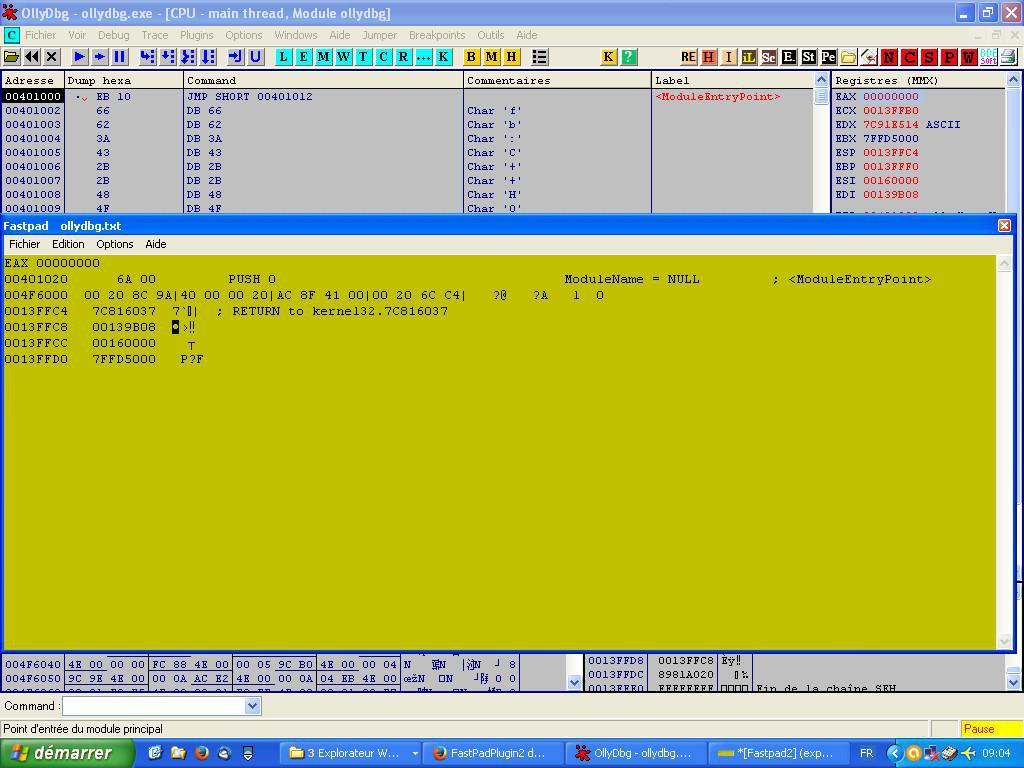
Task: Click the Commentaires column header
Action: [557, 80]
